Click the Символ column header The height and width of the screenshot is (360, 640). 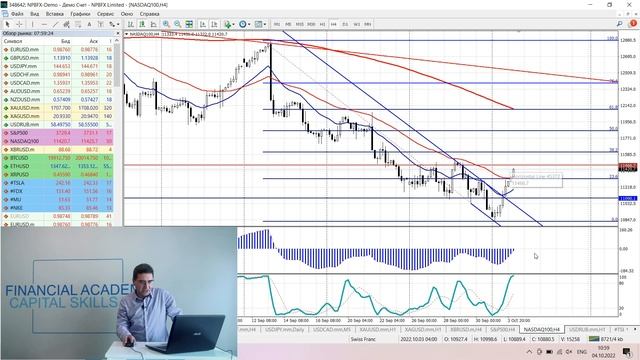pos(13,41)
